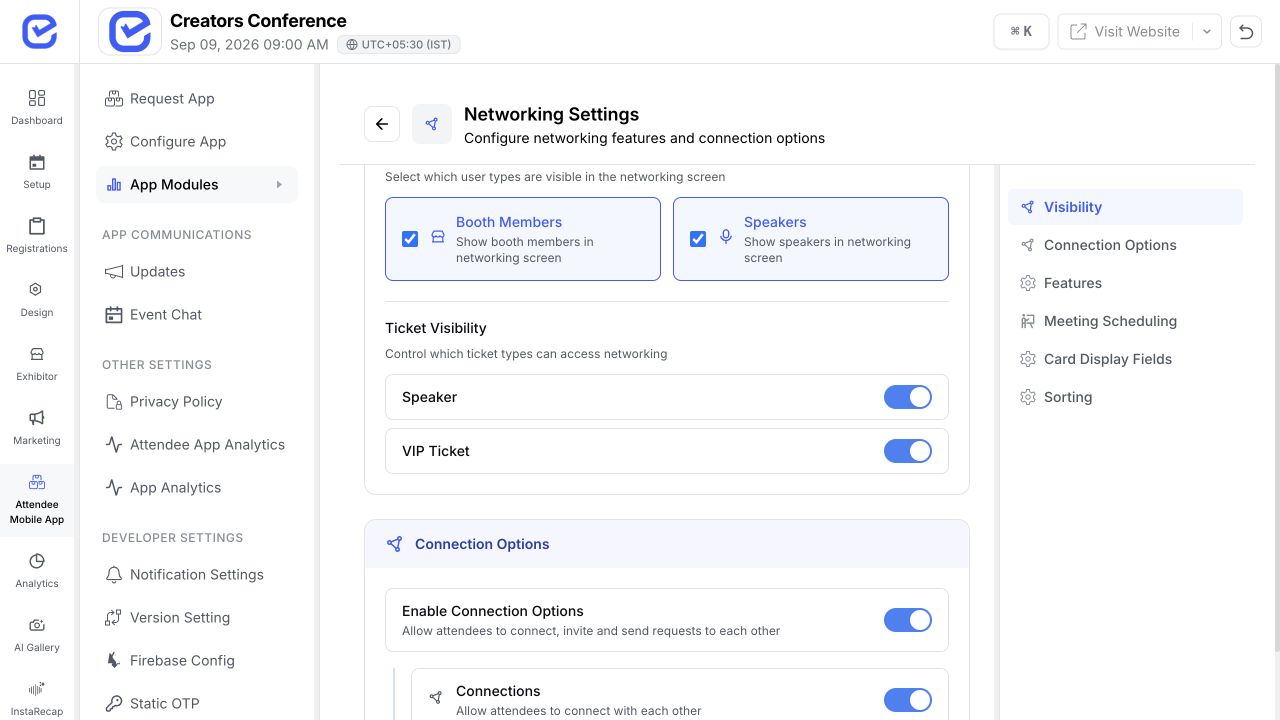This screenshot has height=720, width=1280.
Task: Open Event Chat in the menu
Action: tap(197, 314)
